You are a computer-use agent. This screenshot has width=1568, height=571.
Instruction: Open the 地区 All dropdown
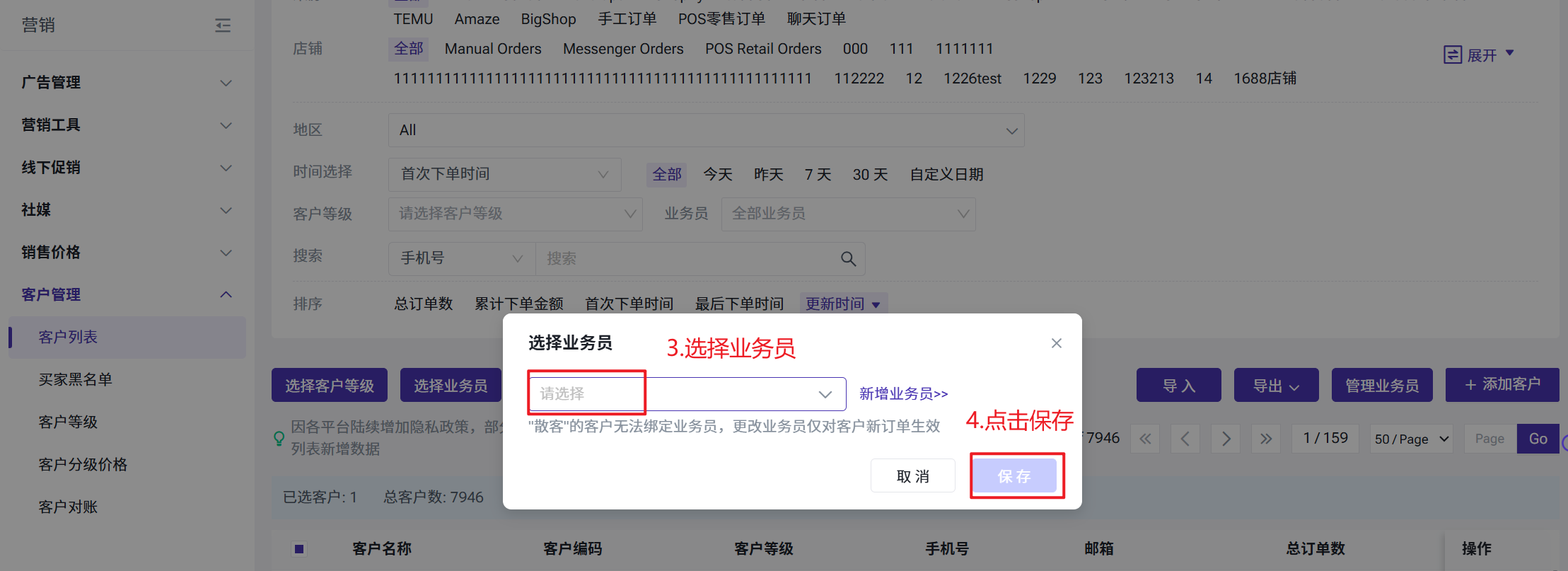[x=706, y=130]
